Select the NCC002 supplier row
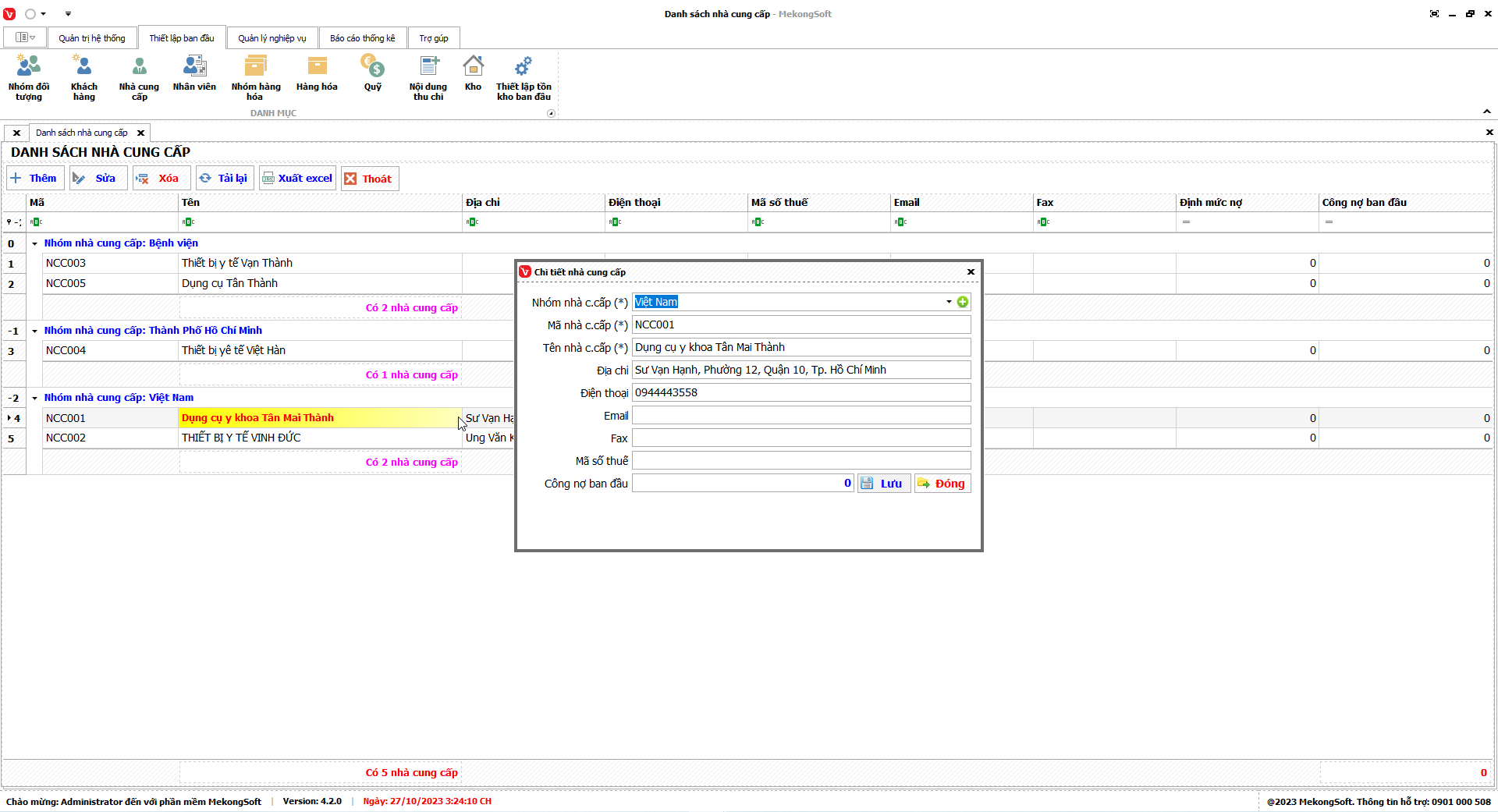1498x812 pixels. 66,438
